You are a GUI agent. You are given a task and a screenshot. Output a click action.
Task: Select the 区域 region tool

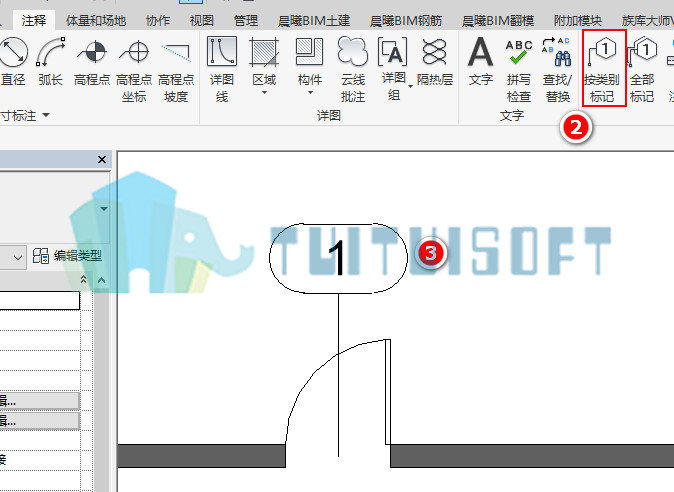pyautogui.click(x=264, y=61)
